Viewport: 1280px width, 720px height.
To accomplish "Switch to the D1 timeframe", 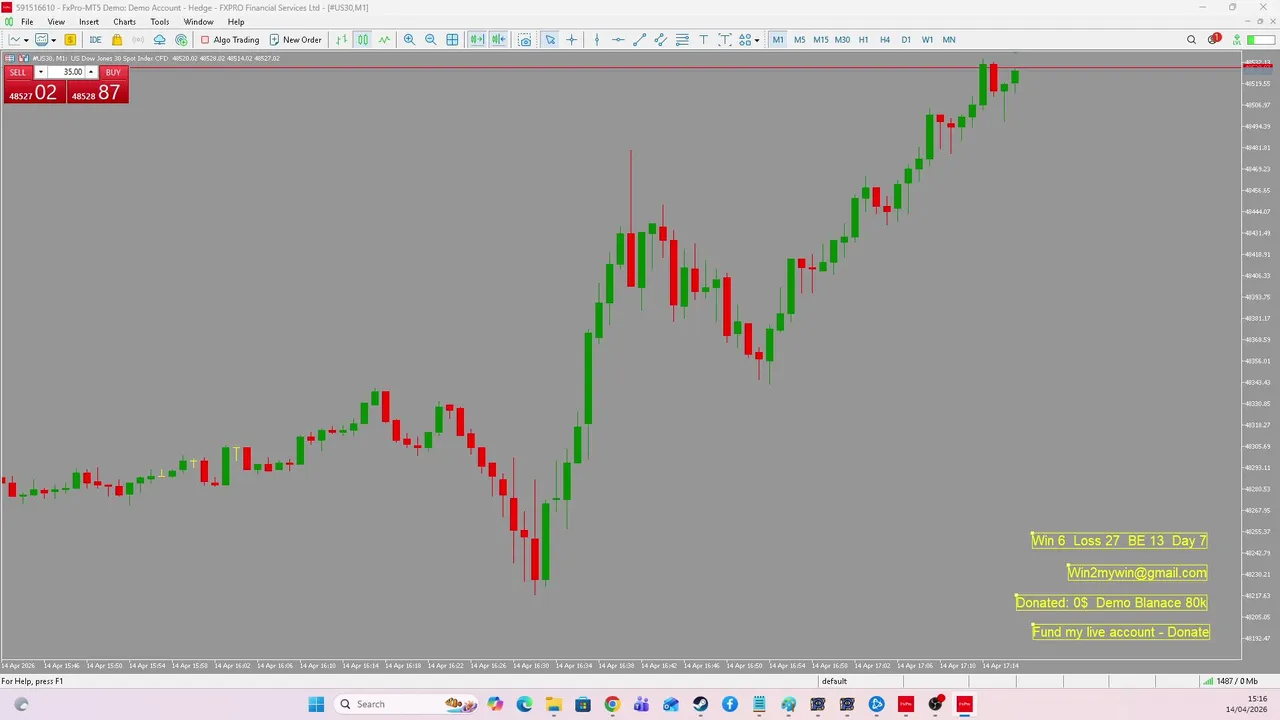I will pos(906,40).
